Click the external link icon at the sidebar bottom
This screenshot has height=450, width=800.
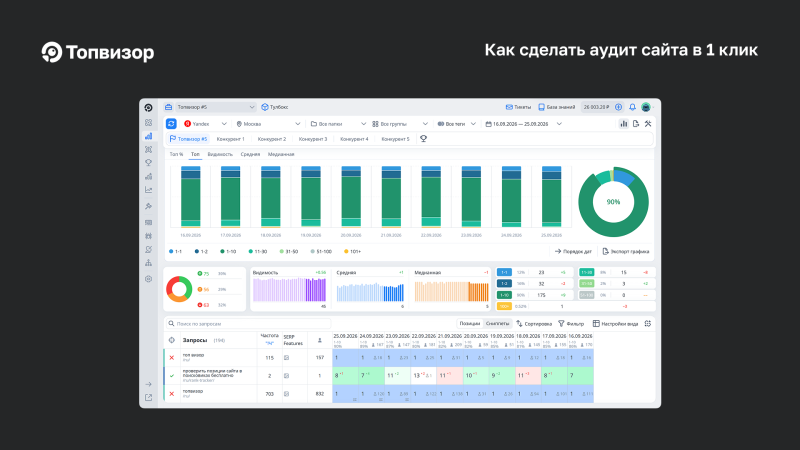(x=148, y=397)
